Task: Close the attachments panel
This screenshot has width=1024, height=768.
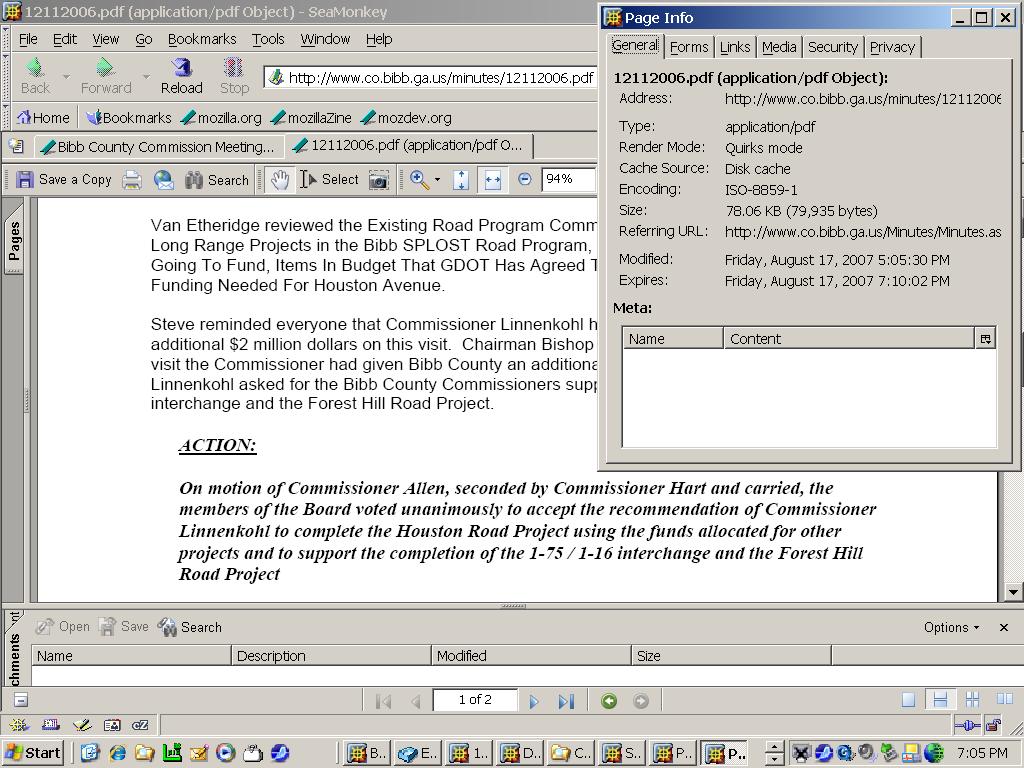Action: (x=1004, y=627)
